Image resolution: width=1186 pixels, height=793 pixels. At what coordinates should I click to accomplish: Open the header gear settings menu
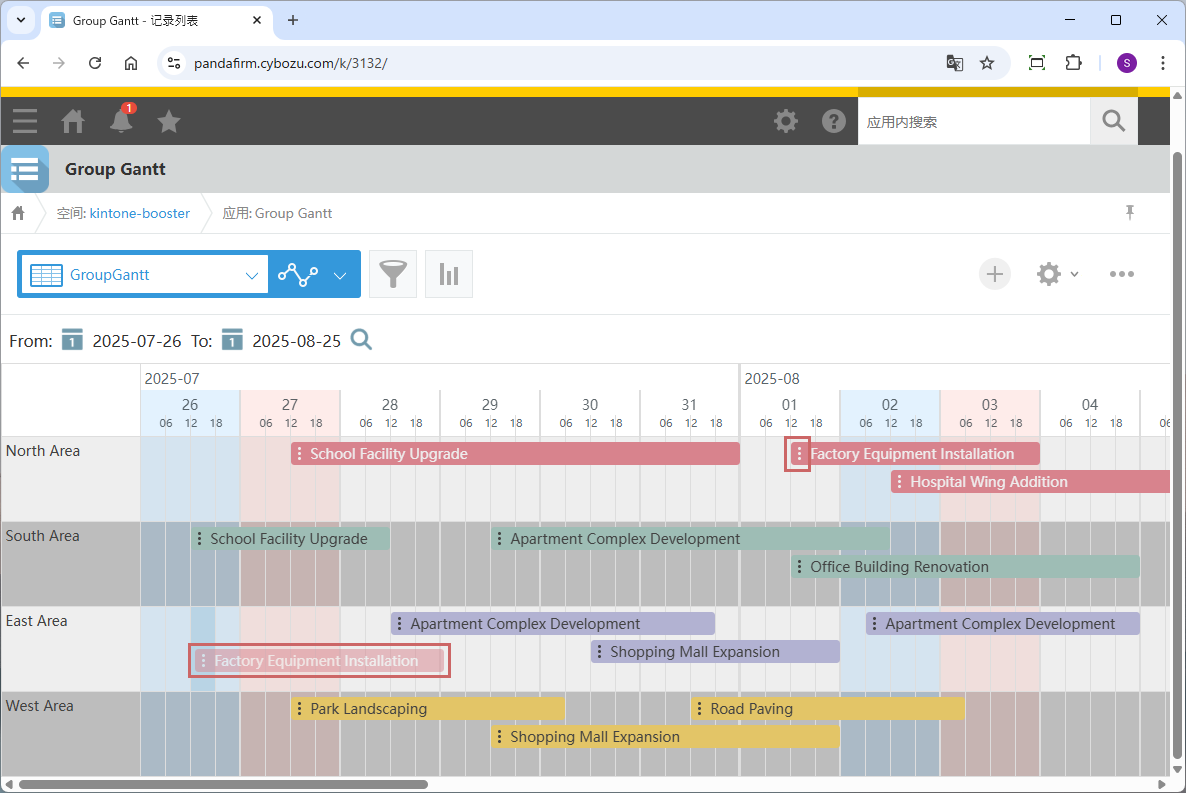(x=786, y=121)
